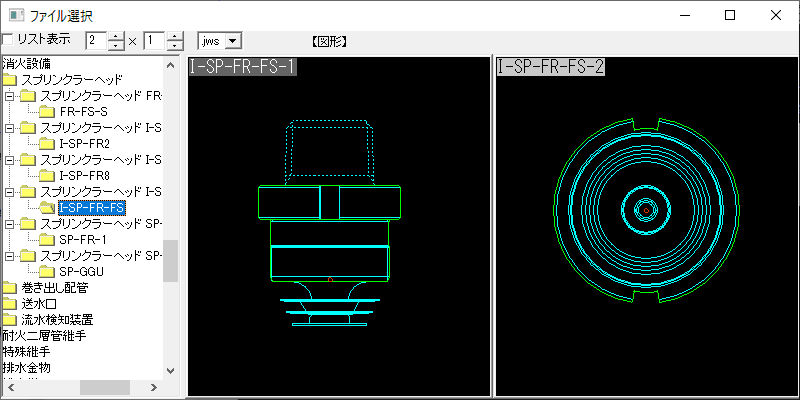800x400 pixels.
Task: Collapse the expander above FR-FS-S
Action: 9,96
